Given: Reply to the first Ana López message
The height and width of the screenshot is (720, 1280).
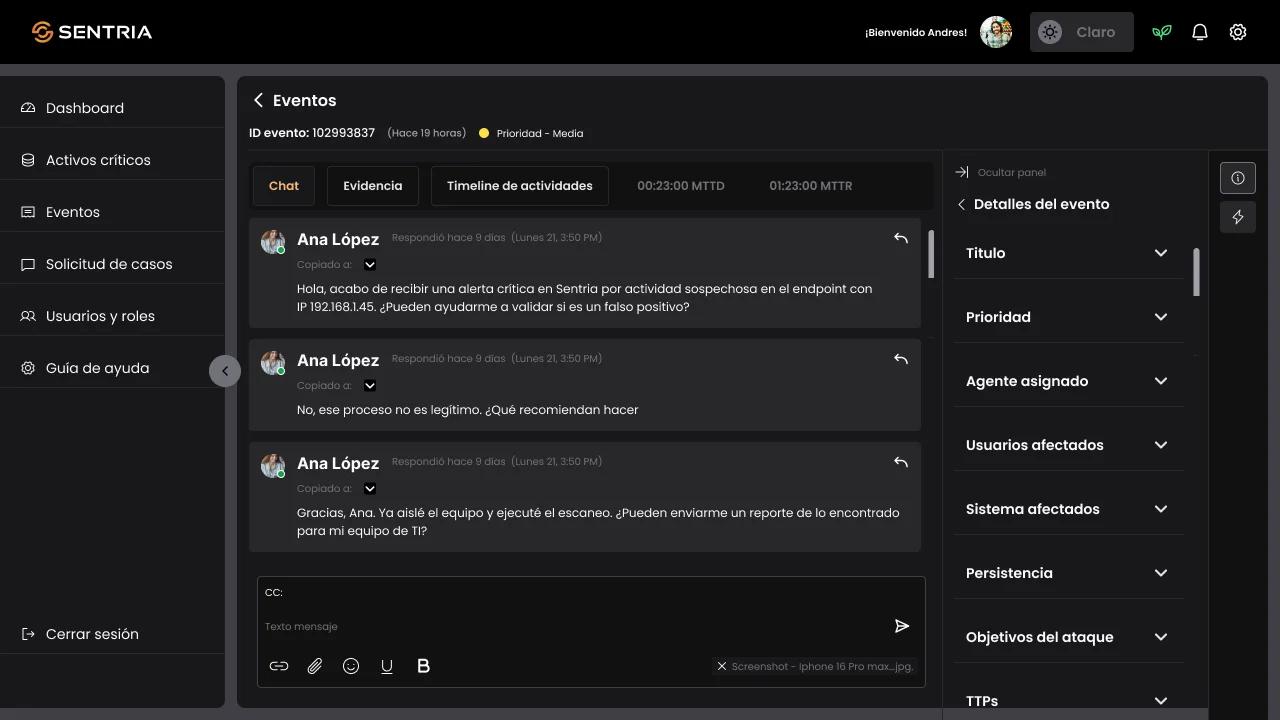Looking at the screenshot, I should (x=901, y=238).
